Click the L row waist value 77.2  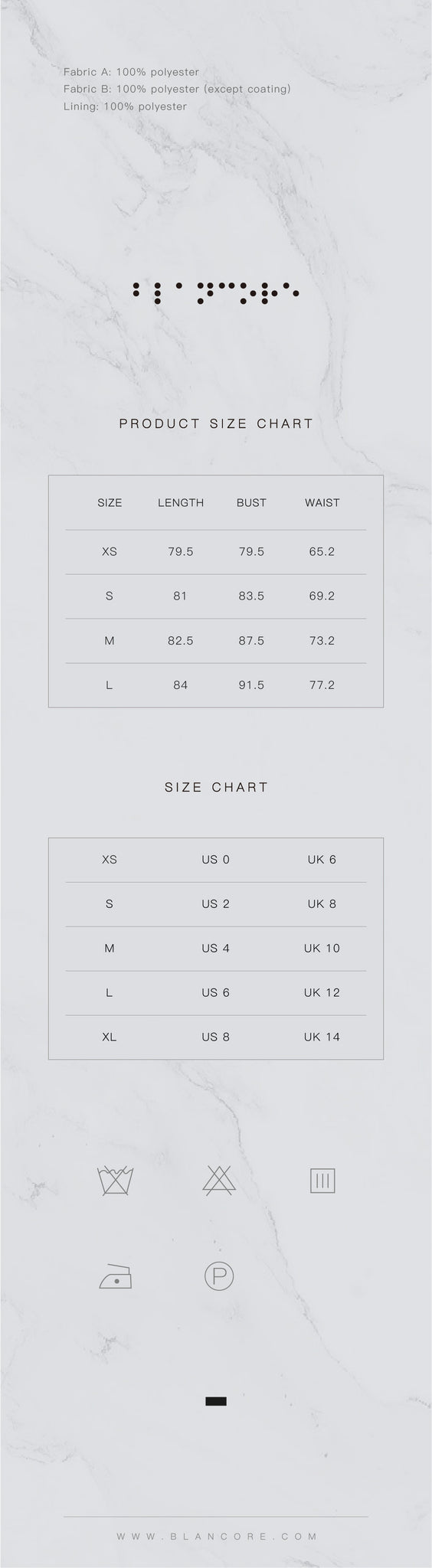pos(322,684)
